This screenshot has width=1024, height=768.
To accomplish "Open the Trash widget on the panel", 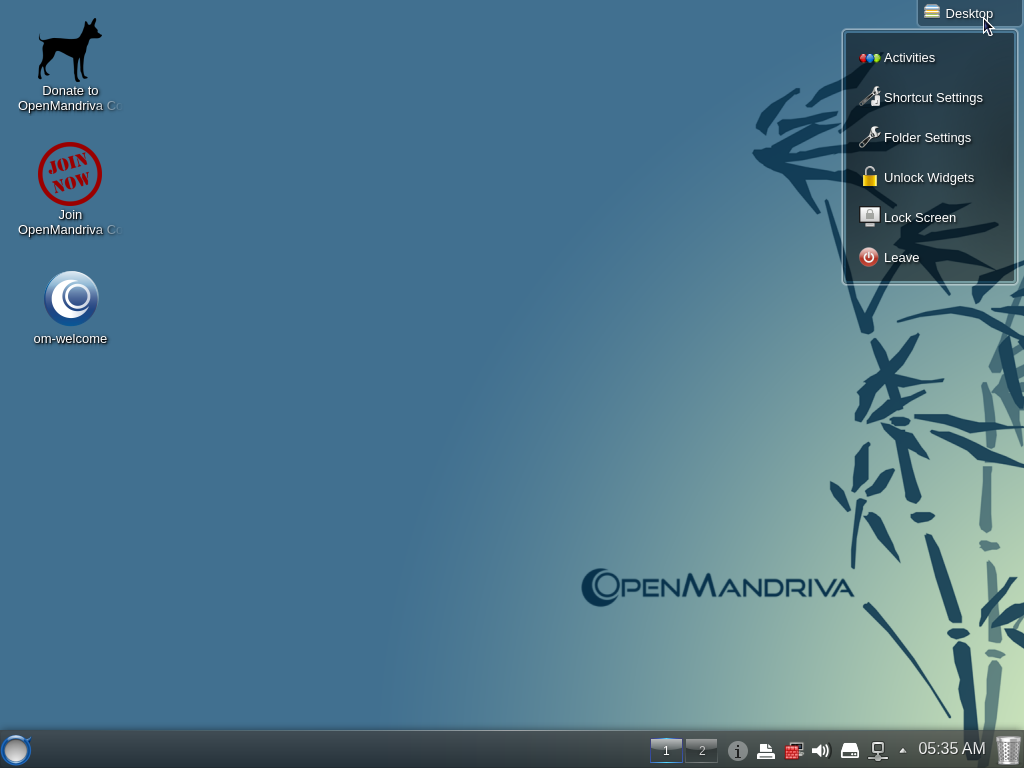I will pos(1007,748).
